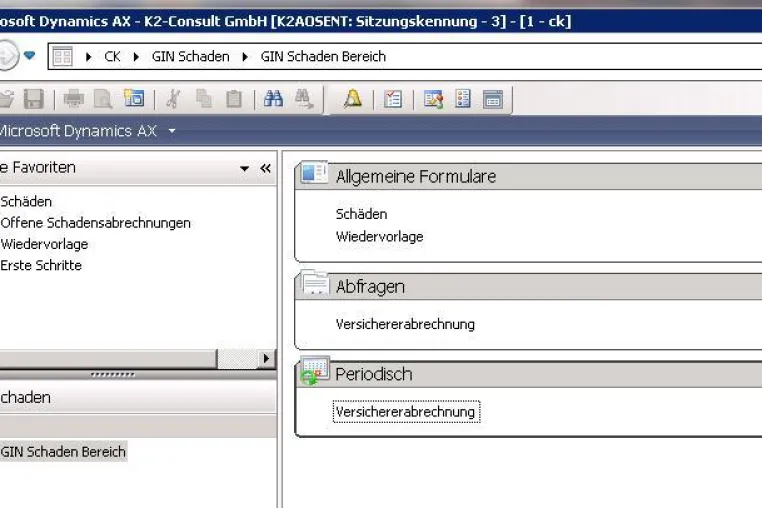The width and height of the screenshot is (762, 508).
Task: Click the Copy toolbar icon
Action: [204, 99]
